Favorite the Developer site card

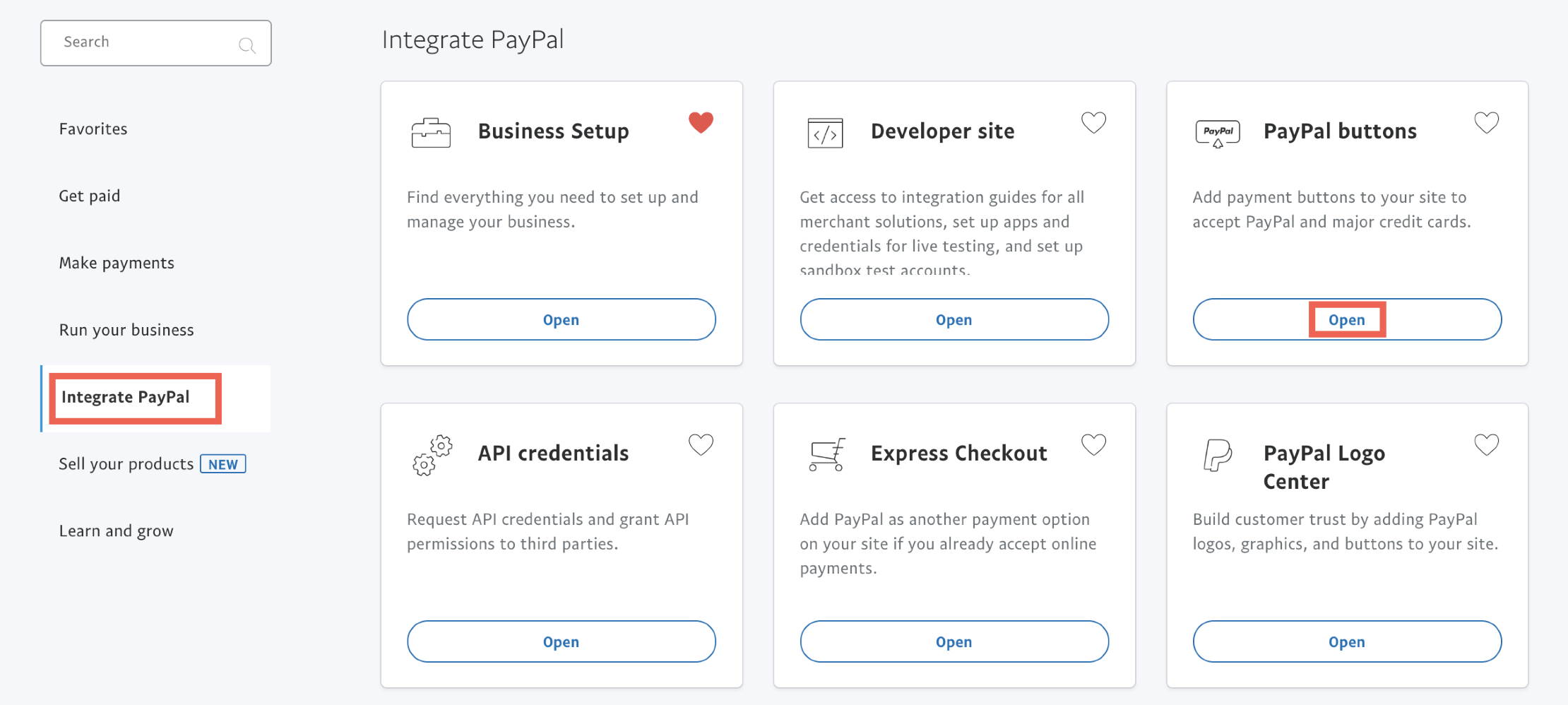coord(1094,123)
